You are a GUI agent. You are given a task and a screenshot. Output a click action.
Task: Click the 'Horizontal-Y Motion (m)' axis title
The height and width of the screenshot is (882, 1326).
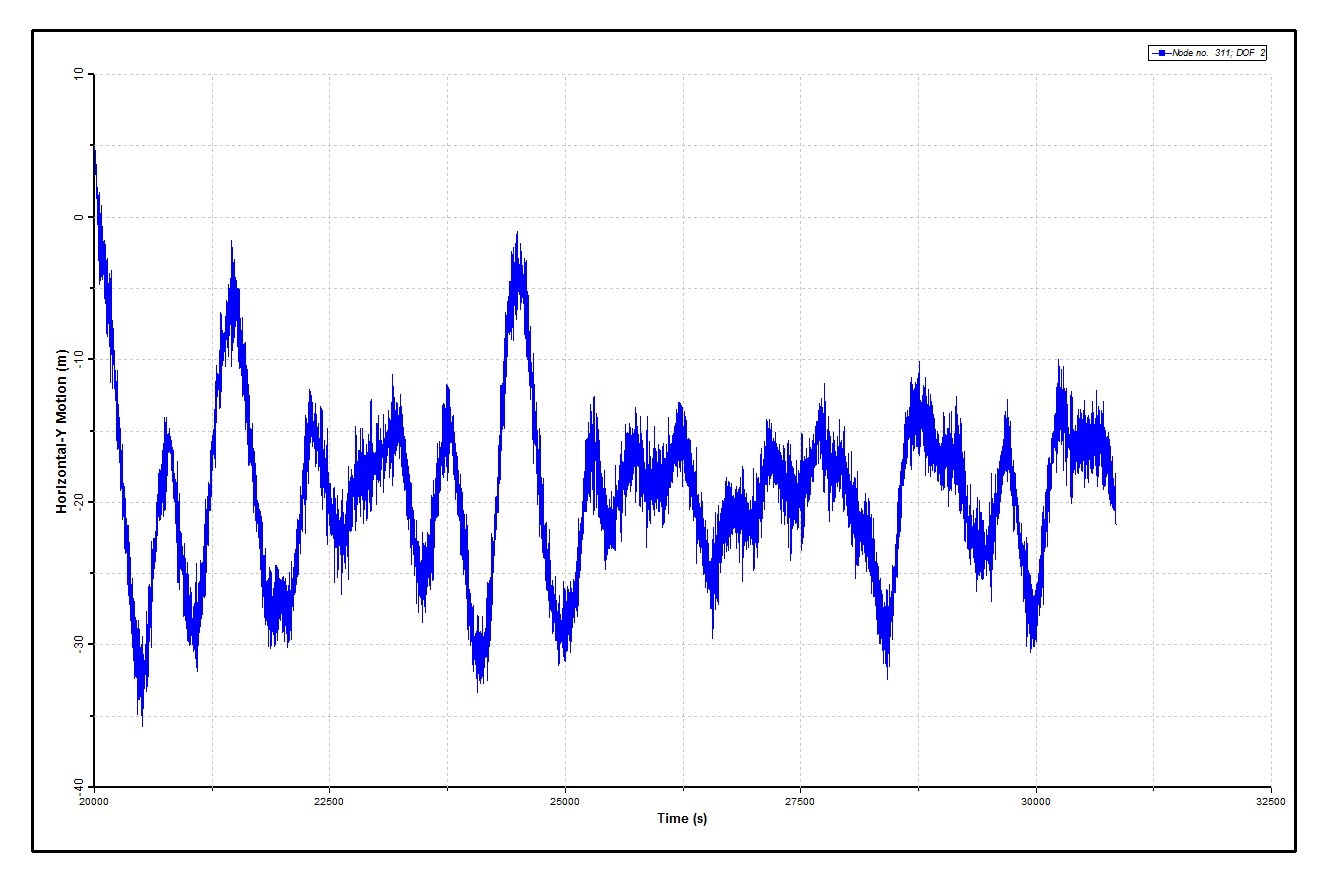61,430
